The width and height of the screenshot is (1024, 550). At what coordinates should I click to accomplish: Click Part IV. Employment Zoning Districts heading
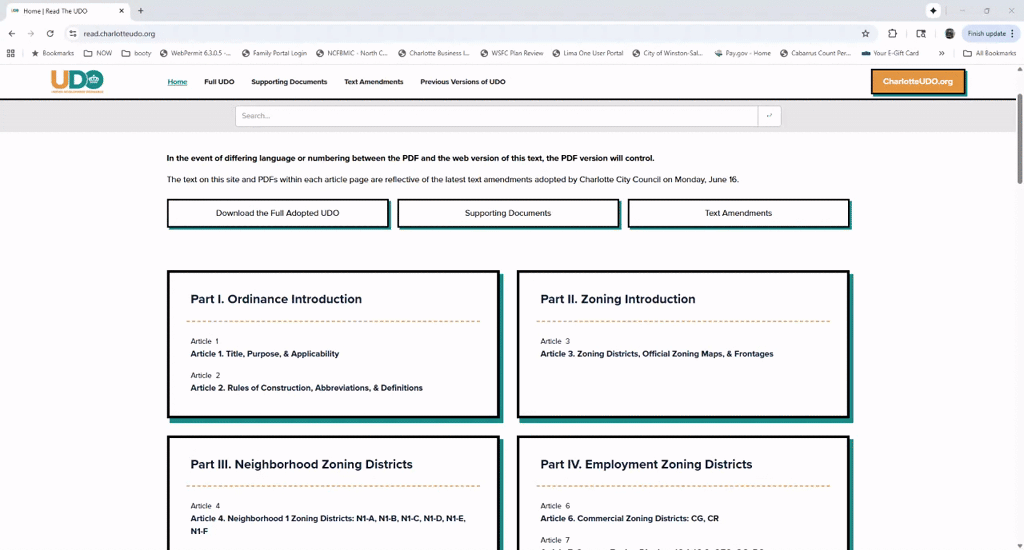pyautogui.click(x=646, y=464)
